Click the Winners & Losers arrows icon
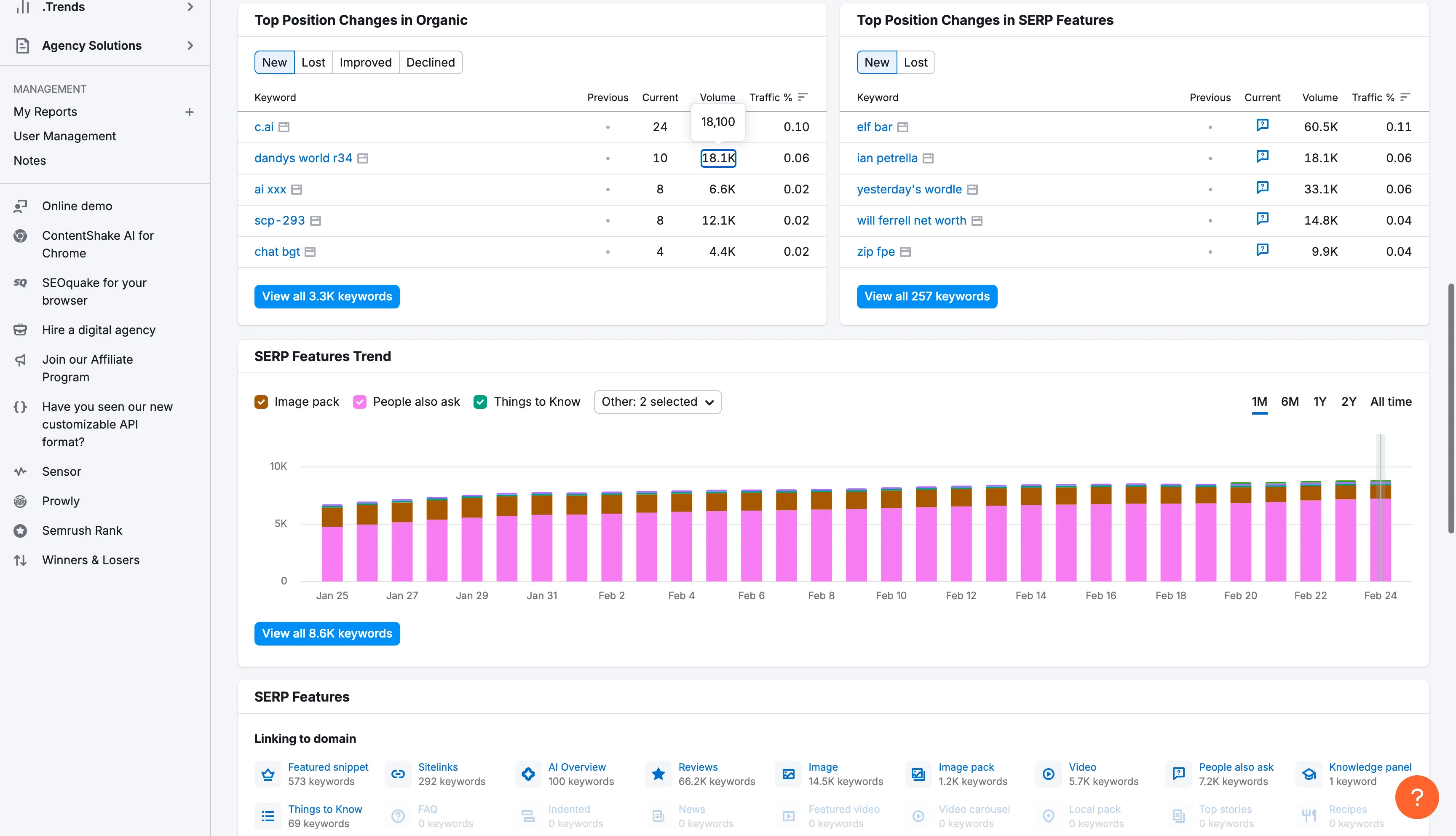The image size is (1456, 836). click(21, 560)
